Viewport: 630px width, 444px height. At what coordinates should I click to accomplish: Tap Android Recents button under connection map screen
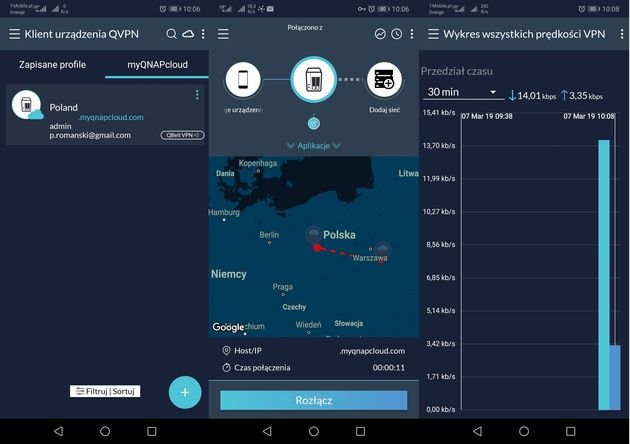(x=360, y=431)
